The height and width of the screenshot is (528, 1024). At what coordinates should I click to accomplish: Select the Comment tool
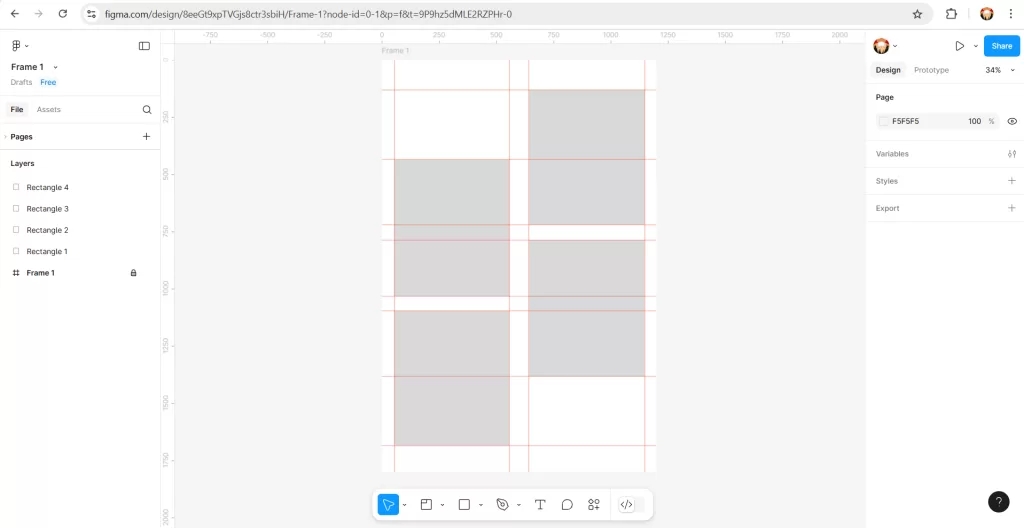(x=567, y=504)
